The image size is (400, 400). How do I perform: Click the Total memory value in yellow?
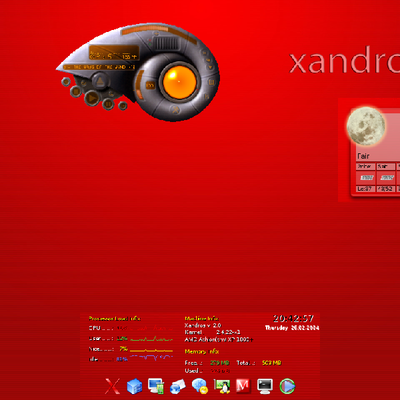click(271, 363)
